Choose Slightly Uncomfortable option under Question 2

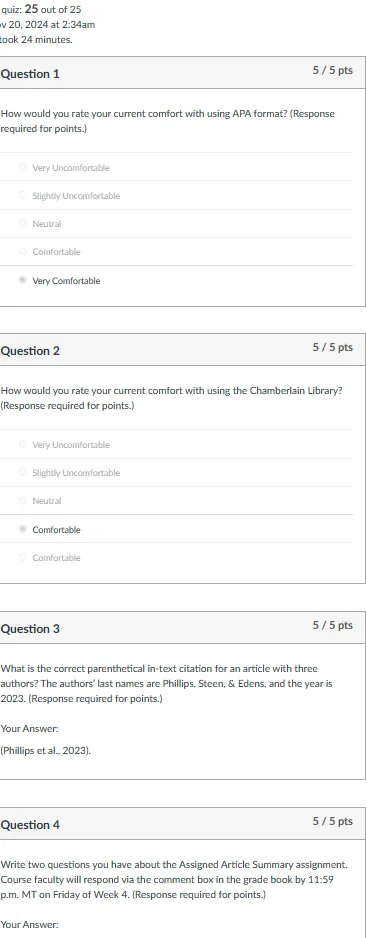click(23, 473)
